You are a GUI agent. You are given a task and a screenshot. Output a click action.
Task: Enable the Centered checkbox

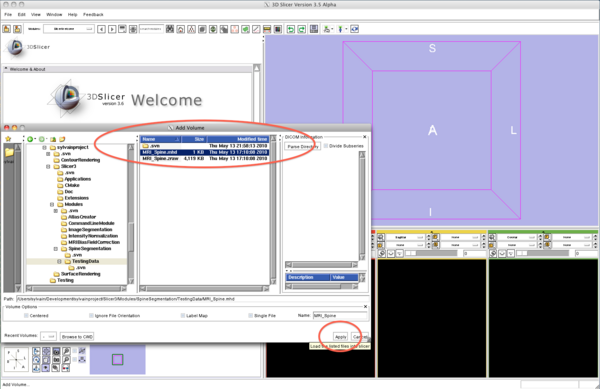tap(26, 316)
